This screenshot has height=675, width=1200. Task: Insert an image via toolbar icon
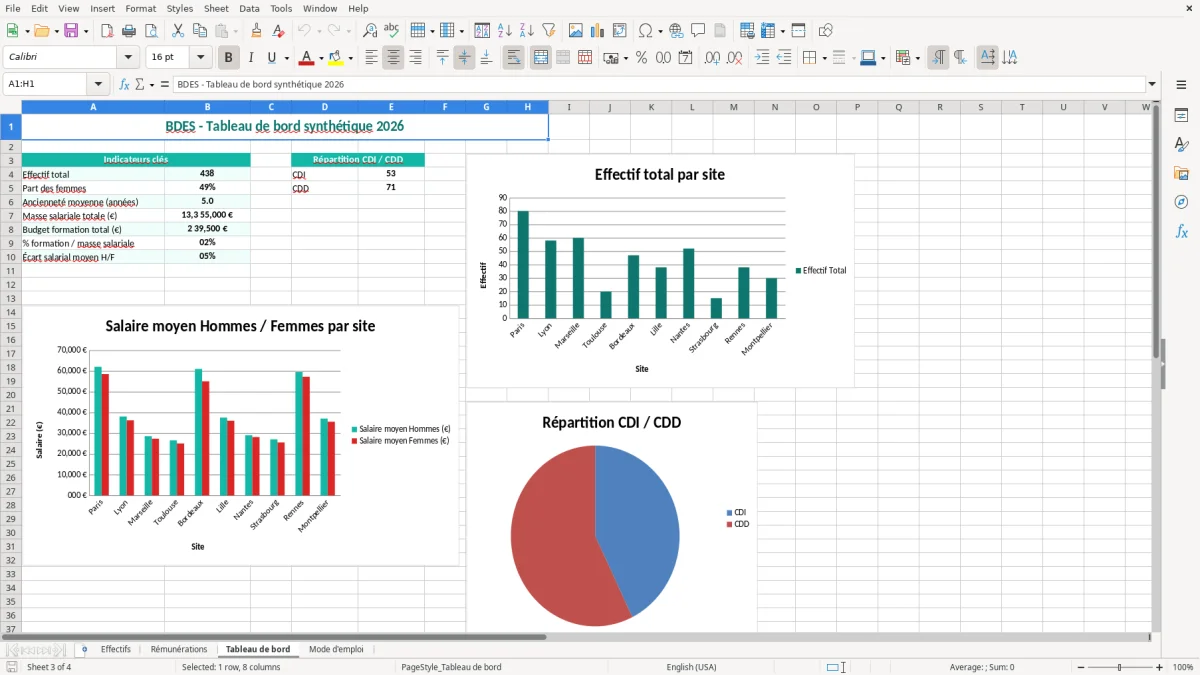(576, 31)
